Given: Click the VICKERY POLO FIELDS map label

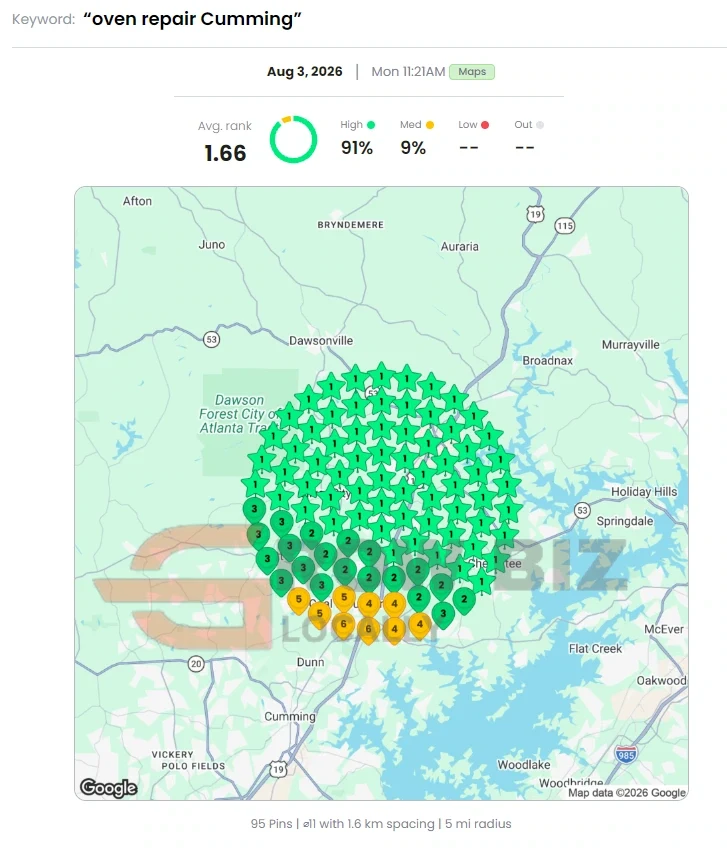Looking at the screenshot, I should point(188,760).
